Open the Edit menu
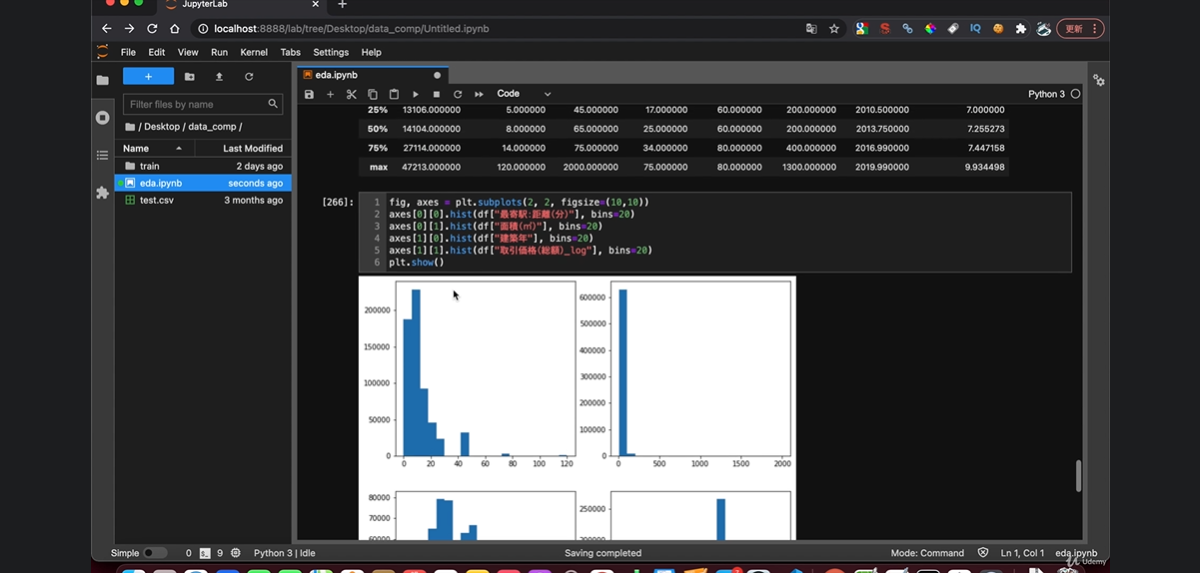This screenshot has height=573, width=1200. click(157, 52)
